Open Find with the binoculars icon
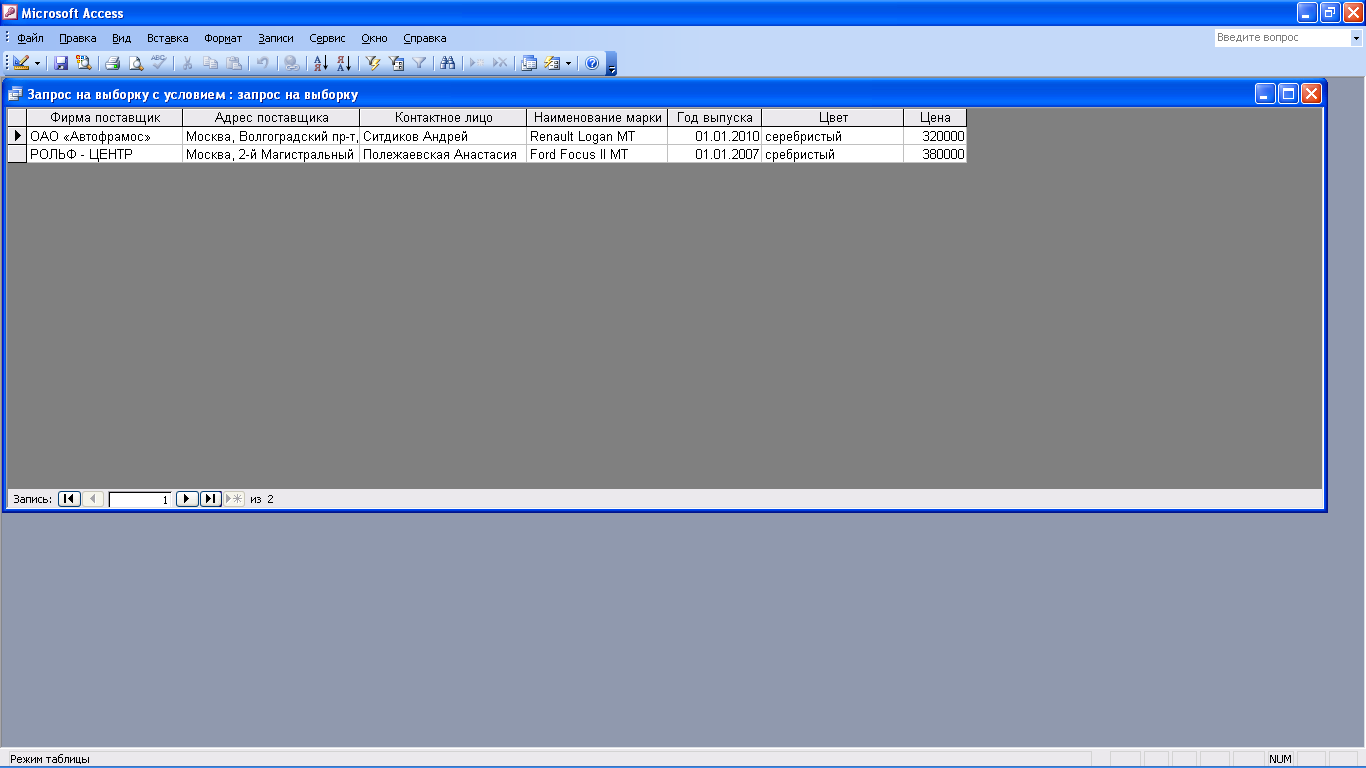 click(x=448, y=63)
